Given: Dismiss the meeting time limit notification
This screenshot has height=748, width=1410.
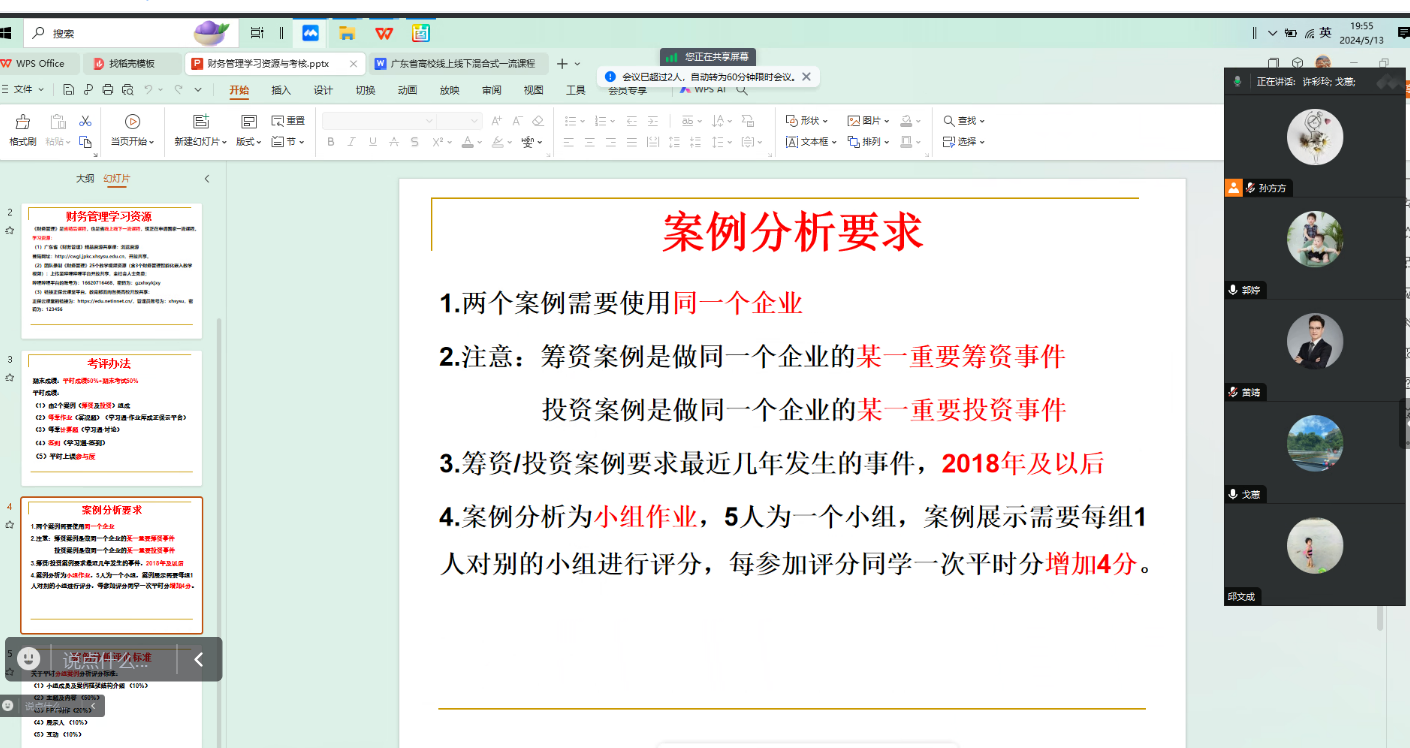Looking at the screenshot, I should 806,76.
